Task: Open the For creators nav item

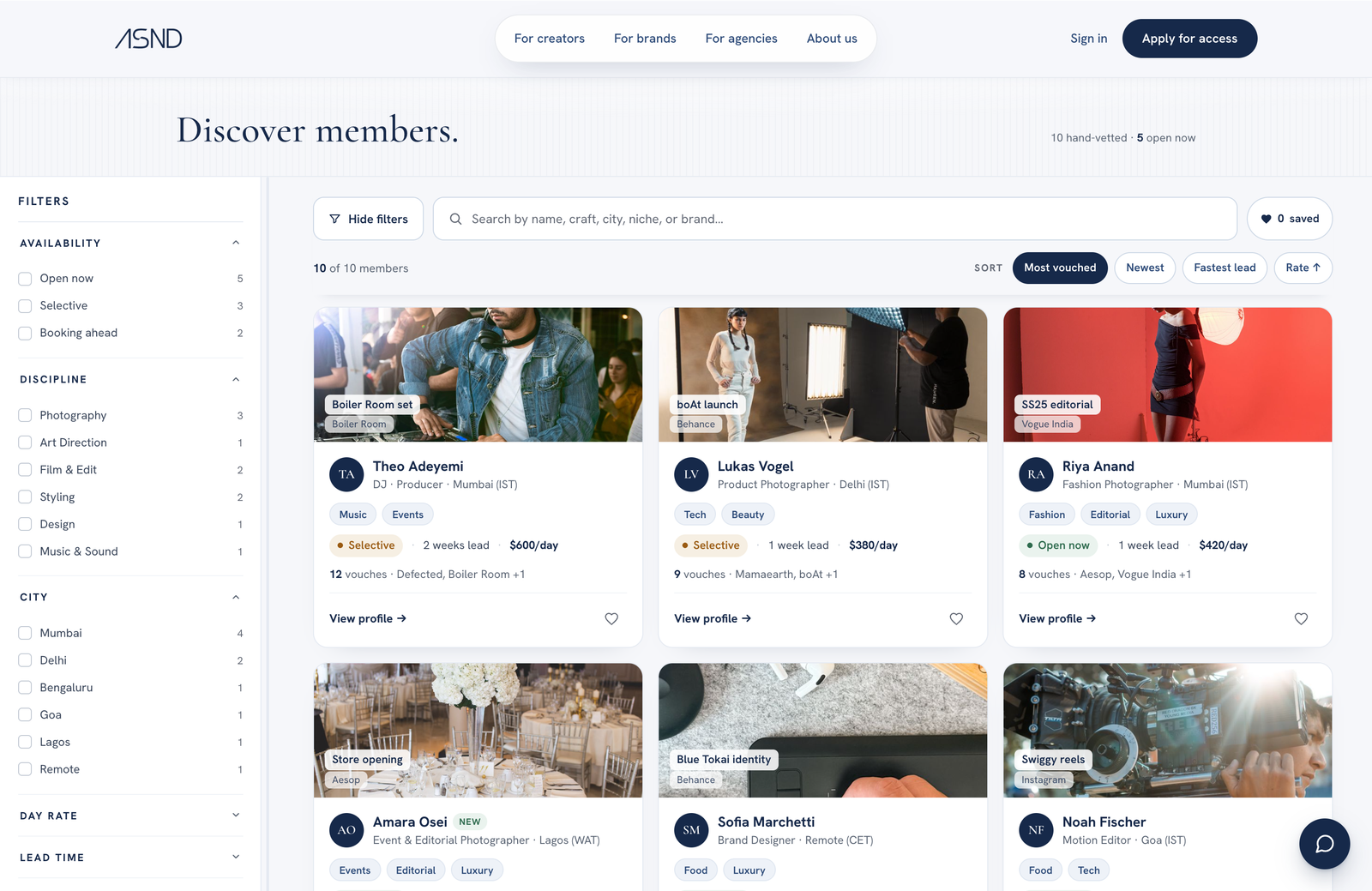Action: 550,39
